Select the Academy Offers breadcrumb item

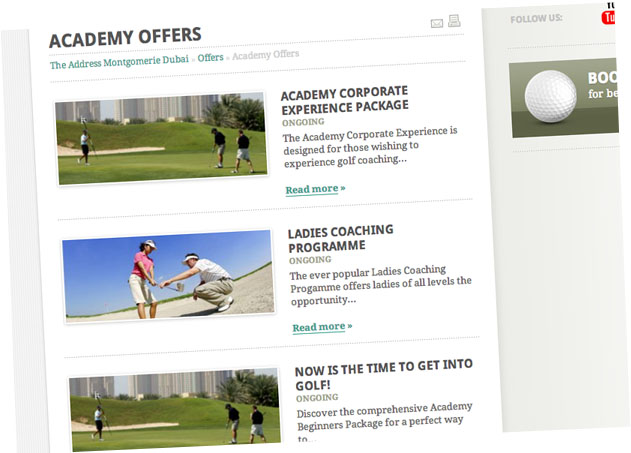tap(266, 55)
